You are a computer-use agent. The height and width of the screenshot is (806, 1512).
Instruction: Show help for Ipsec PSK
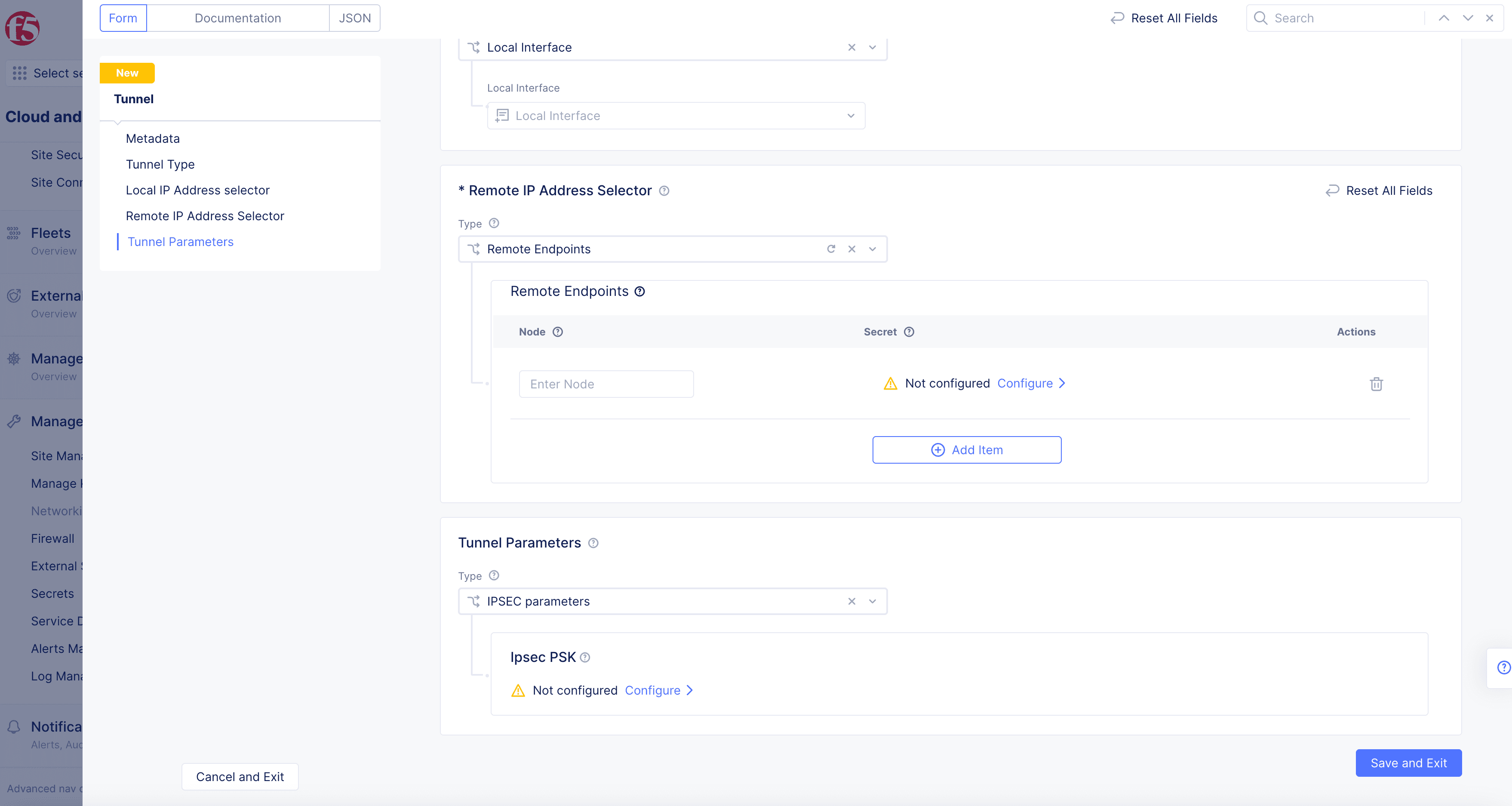584,658
